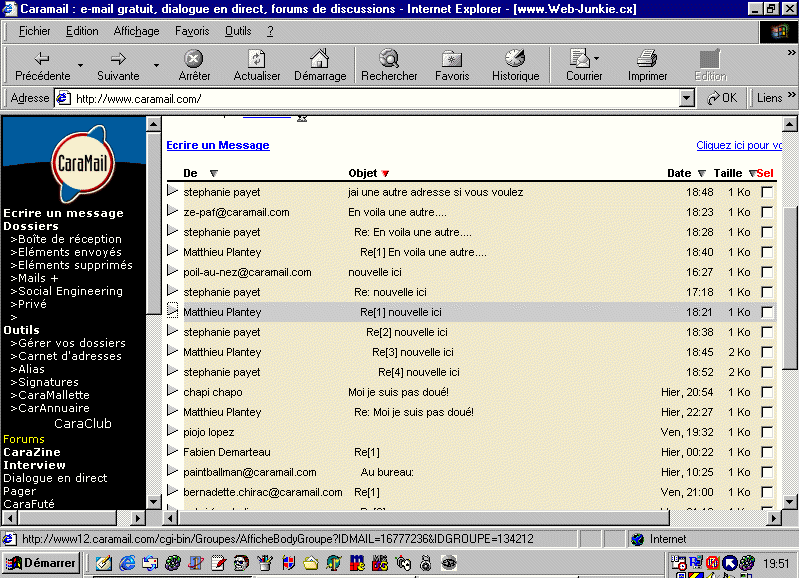Click the Courrier mail icon
The width and height of the screenshot is (799, 578).
click(x=579, y=59)
